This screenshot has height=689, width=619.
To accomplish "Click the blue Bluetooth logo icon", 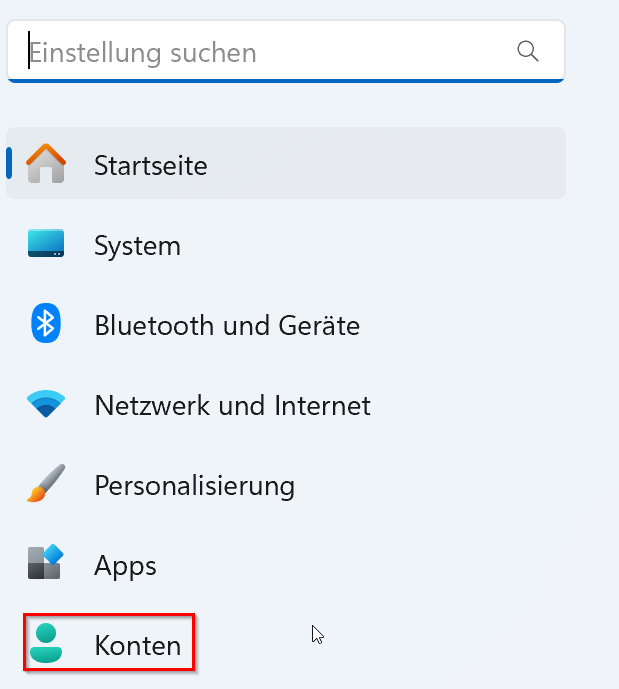I will pyautogui.click(x=46, y=323).
